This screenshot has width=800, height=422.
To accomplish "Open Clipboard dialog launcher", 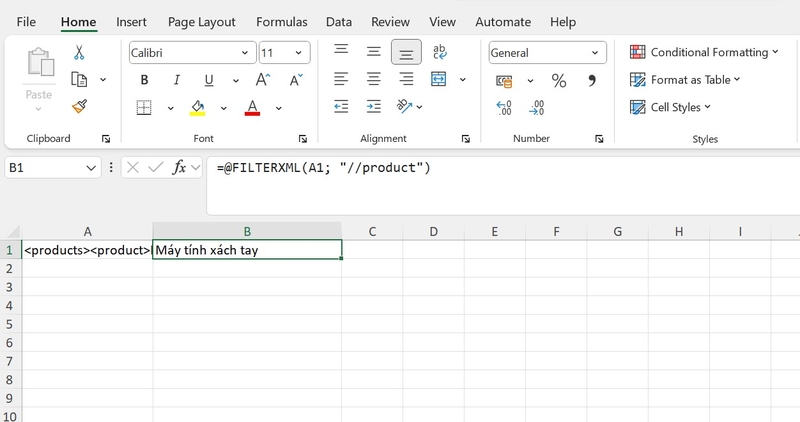I will coord(106,139).
